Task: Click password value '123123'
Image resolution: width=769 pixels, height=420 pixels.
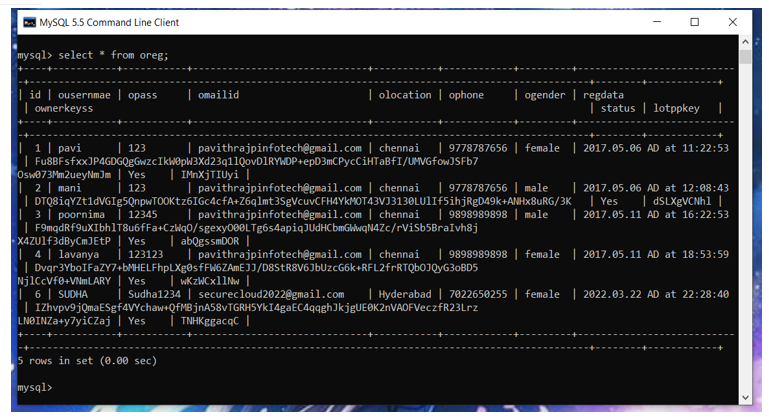Action: click(x=146, y=254)
